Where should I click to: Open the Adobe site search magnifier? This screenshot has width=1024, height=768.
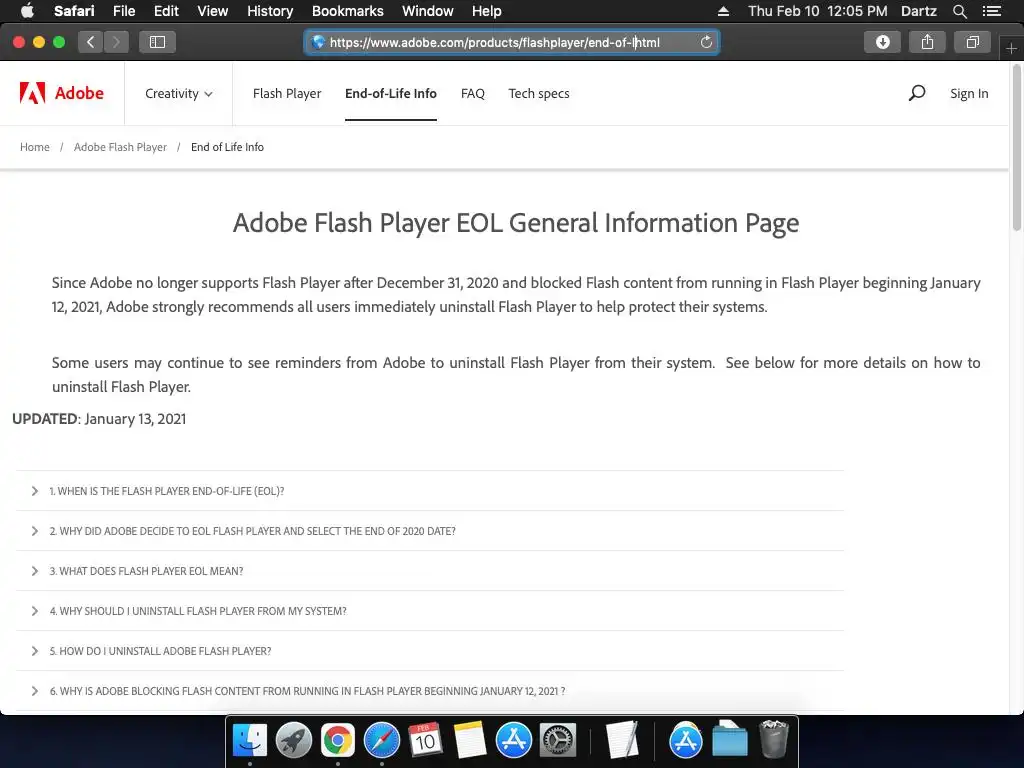(917, 93)
